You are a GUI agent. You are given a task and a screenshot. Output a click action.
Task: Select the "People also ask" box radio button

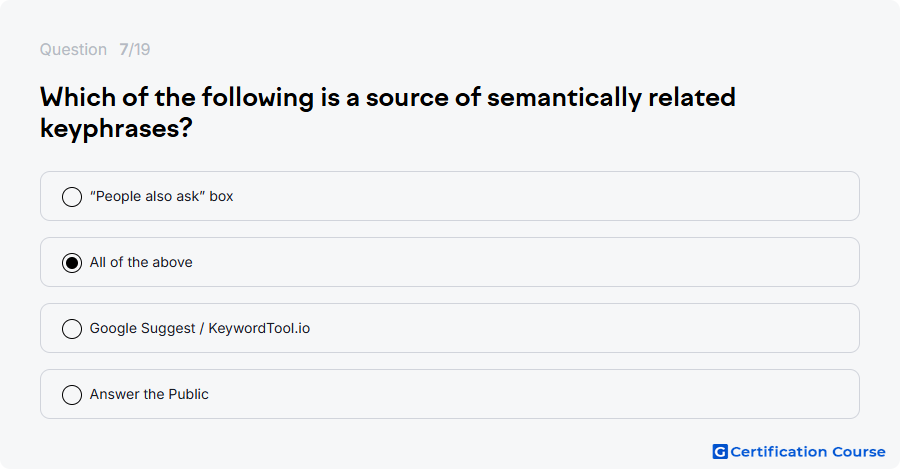(x=72, y=197)
